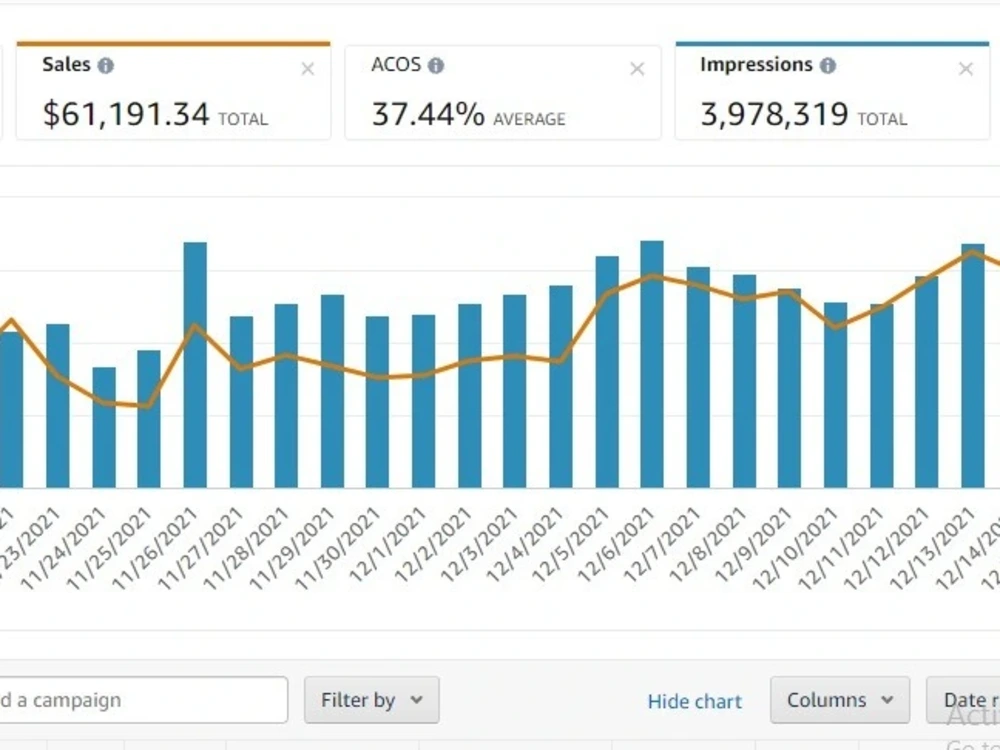
Task: Click the Hide chart link
Action: [695, 702]
